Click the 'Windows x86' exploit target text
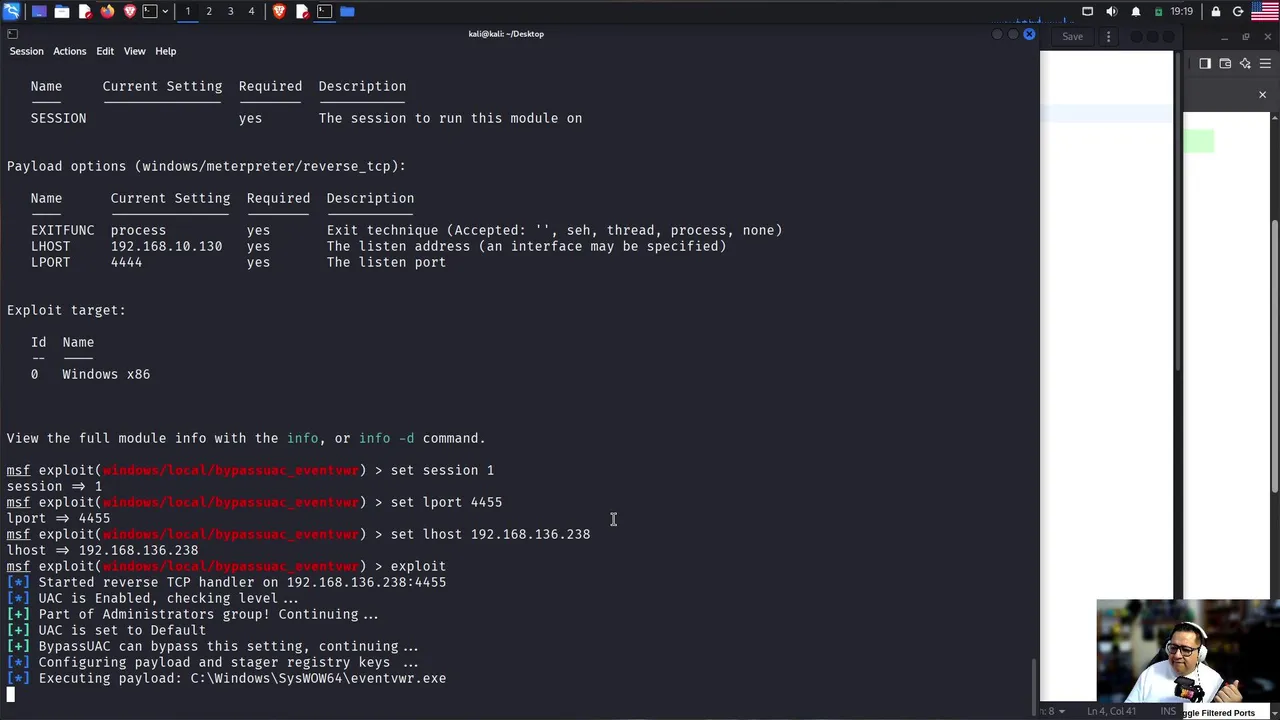This screenshot has height=720, width=1280. (x=106, y=374)
